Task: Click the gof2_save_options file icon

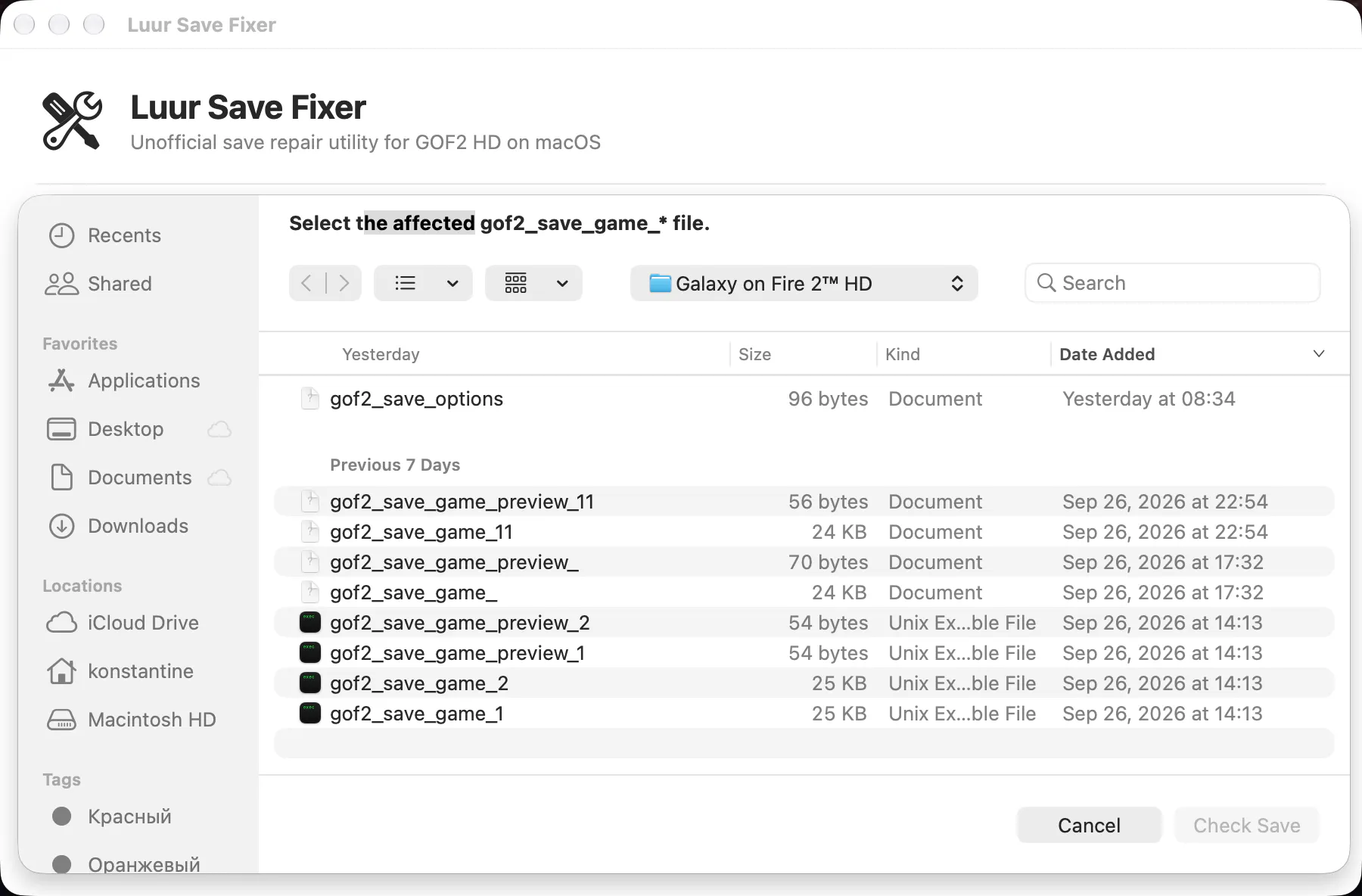Action: pos(310,398)
